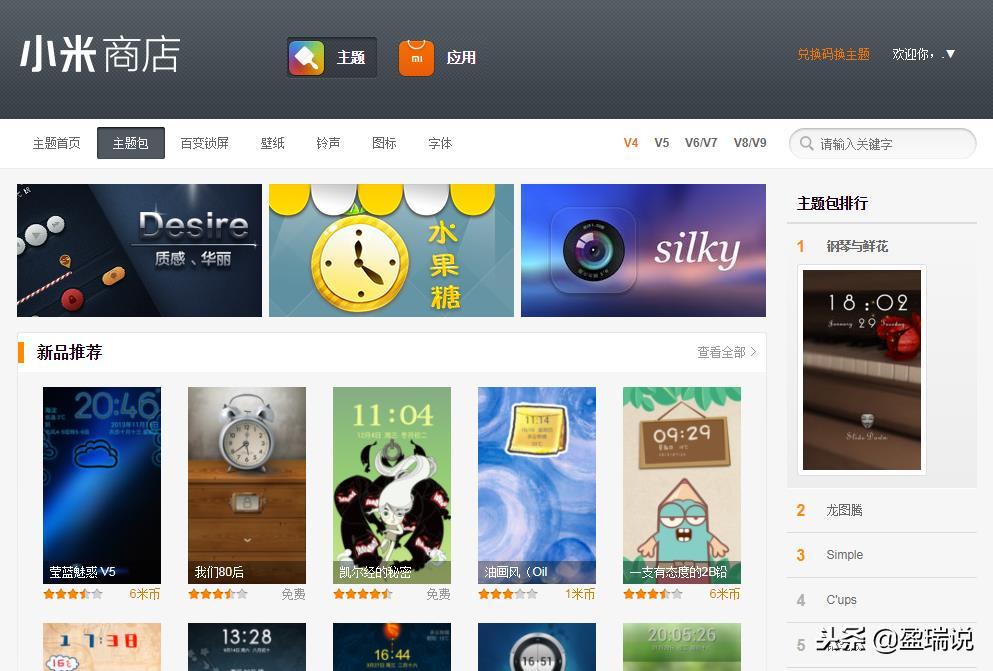Click the colorful paint brush theme icon

(x=307, y=58)
